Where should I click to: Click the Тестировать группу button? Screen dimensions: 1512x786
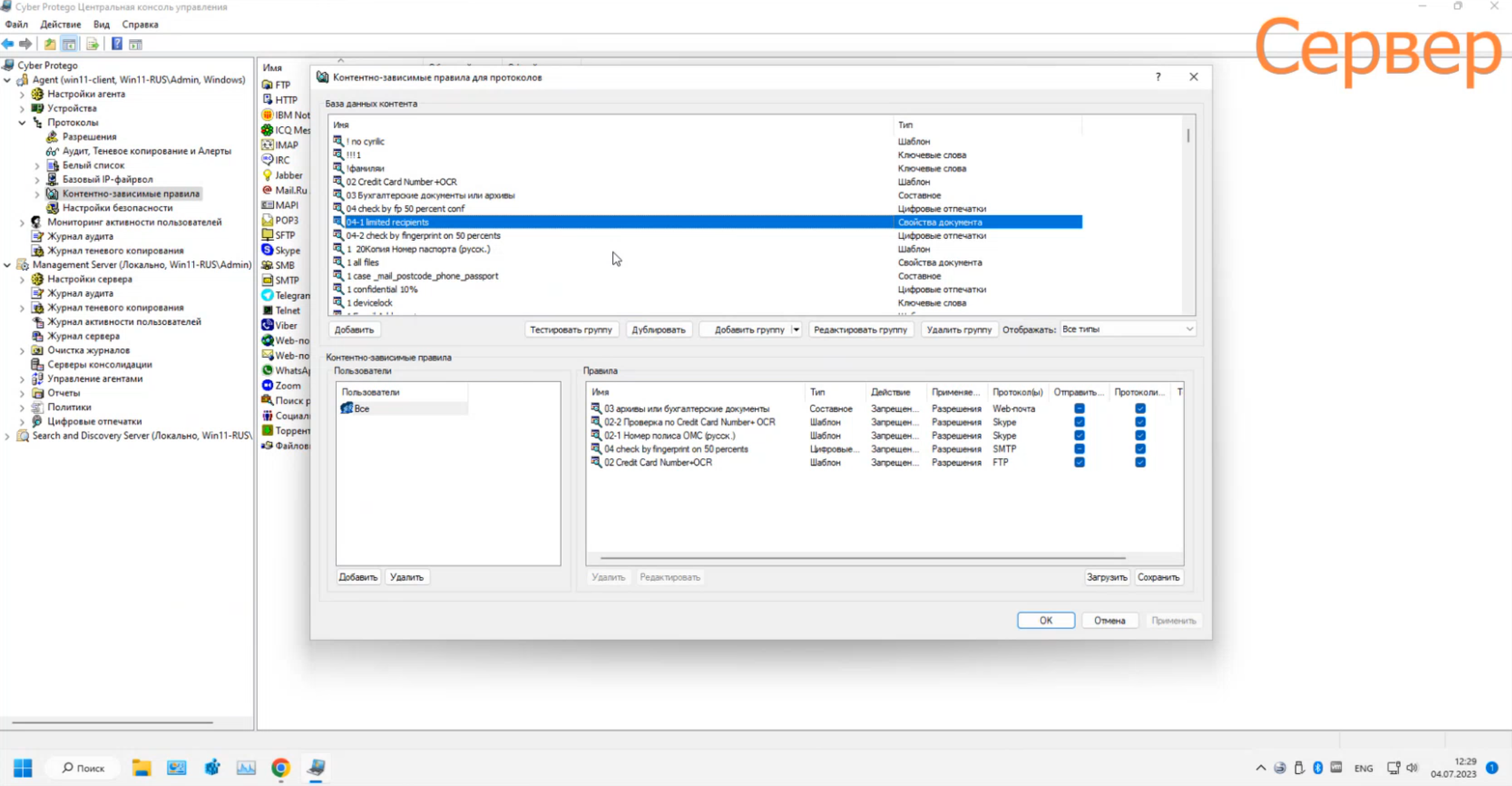click(570, 330)
